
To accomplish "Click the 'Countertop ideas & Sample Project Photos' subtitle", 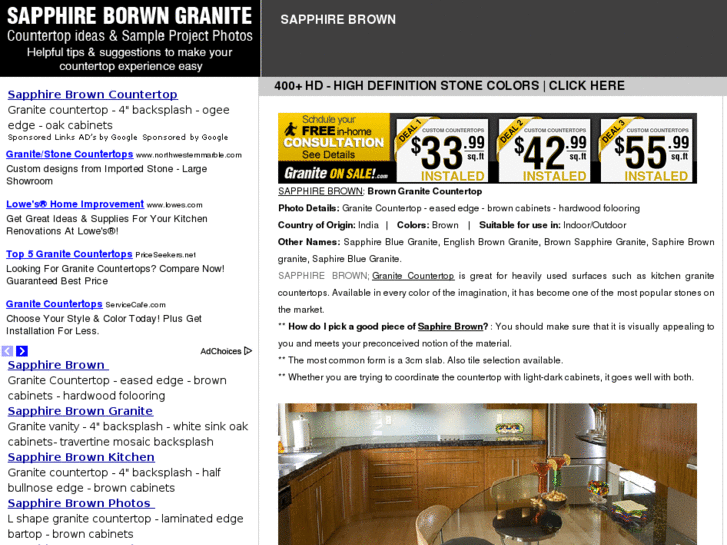I will coord(130,36).
